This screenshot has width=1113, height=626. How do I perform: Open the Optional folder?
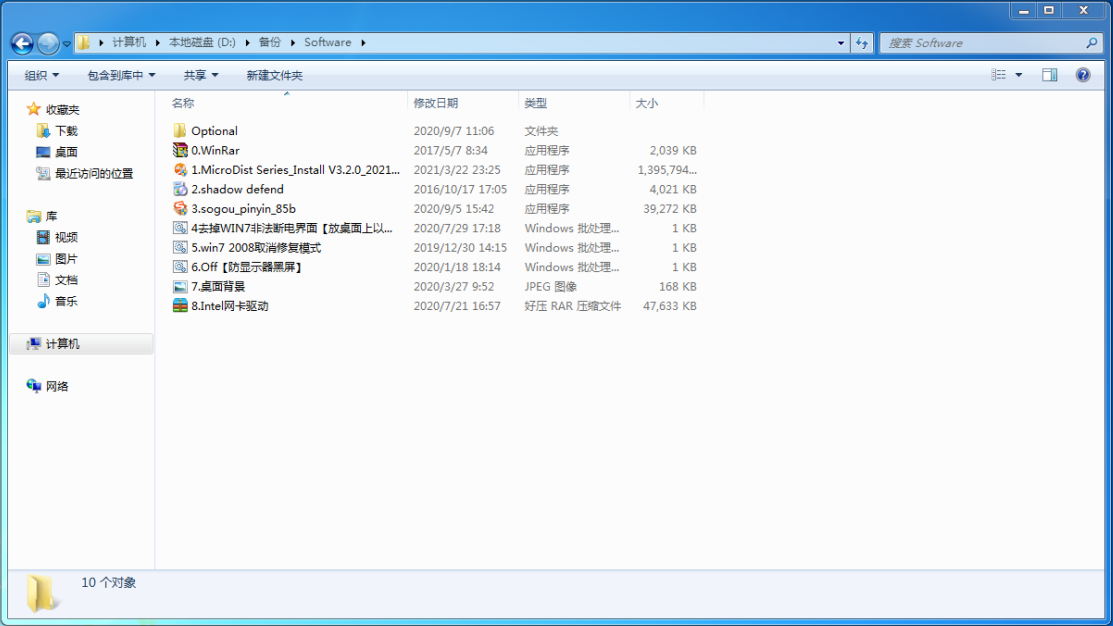[214, 131]
